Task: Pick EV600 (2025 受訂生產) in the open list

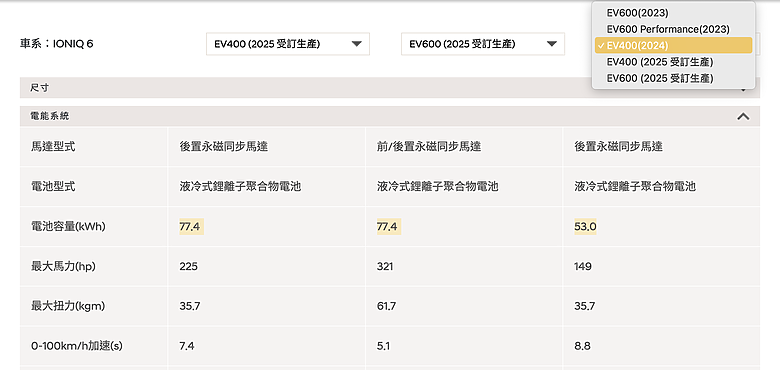Action: point(674,78)
